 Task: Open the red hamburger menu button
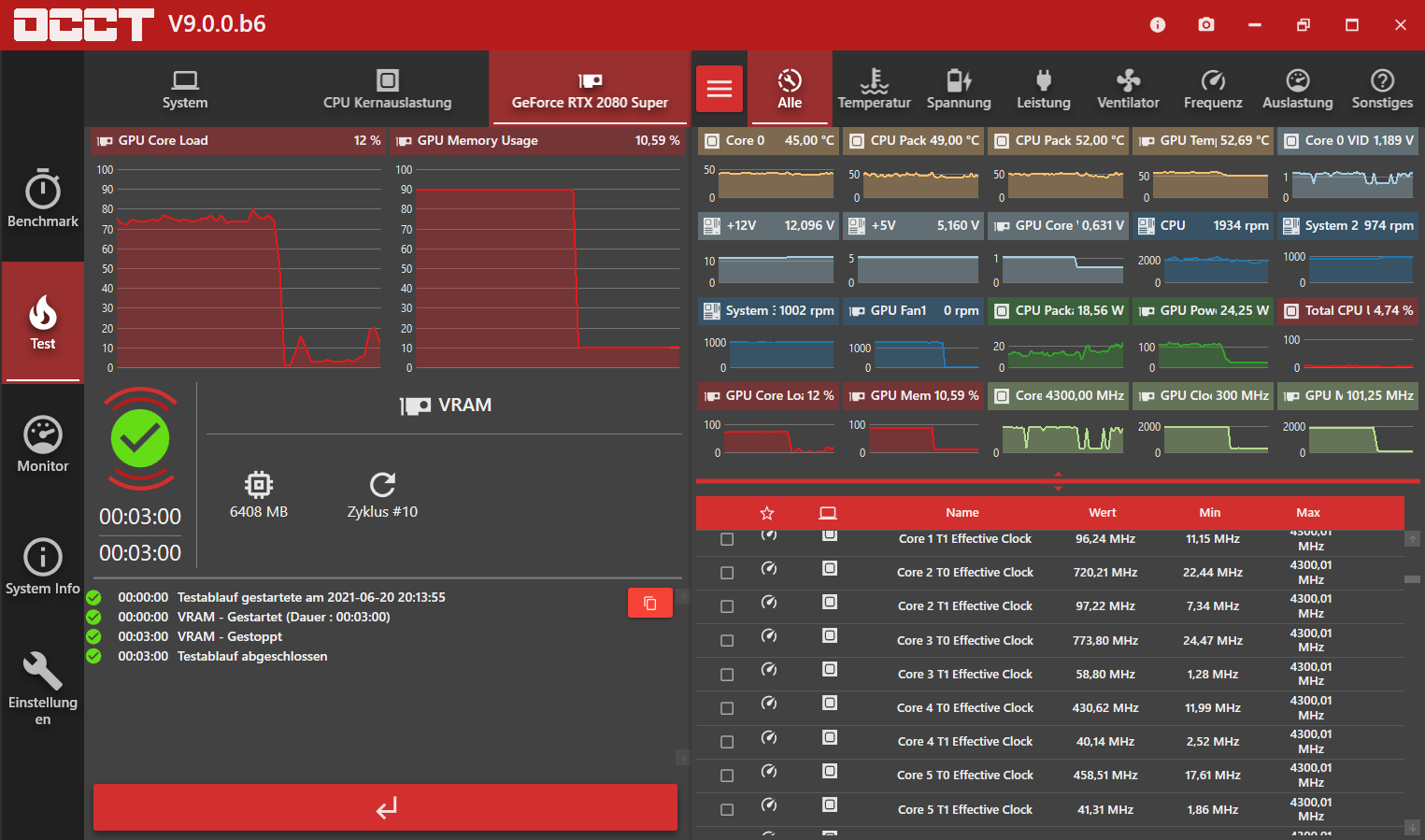tap(720, 89)
